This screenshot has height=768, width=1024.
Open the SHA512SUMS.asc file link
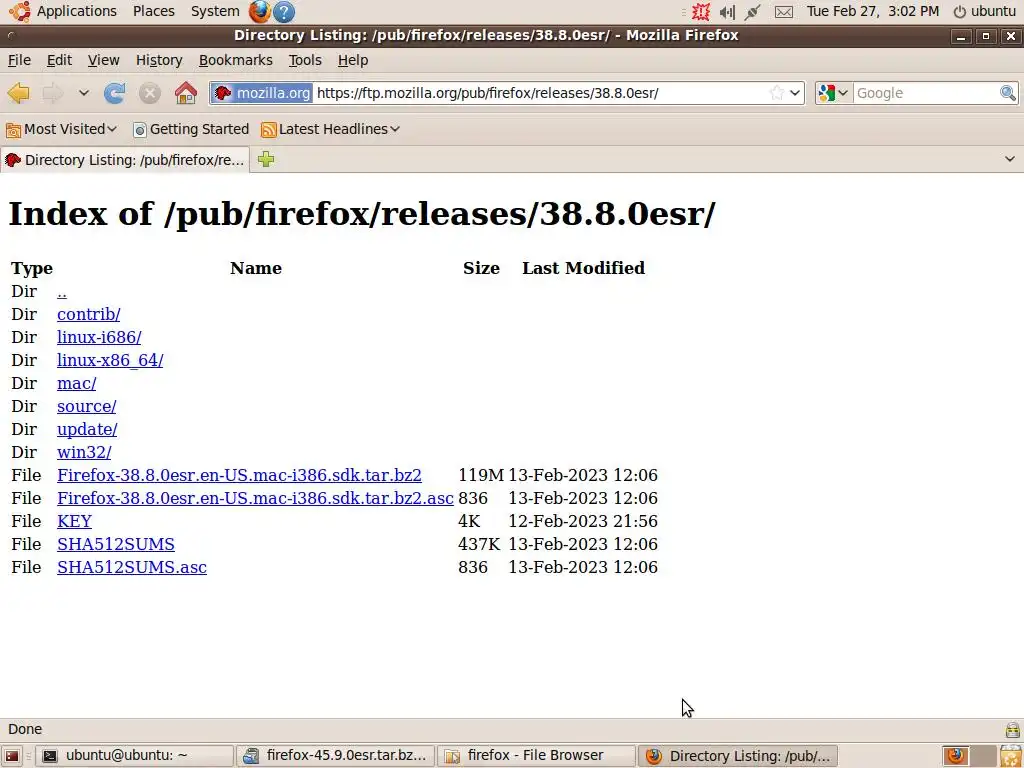tap(132, 567)
